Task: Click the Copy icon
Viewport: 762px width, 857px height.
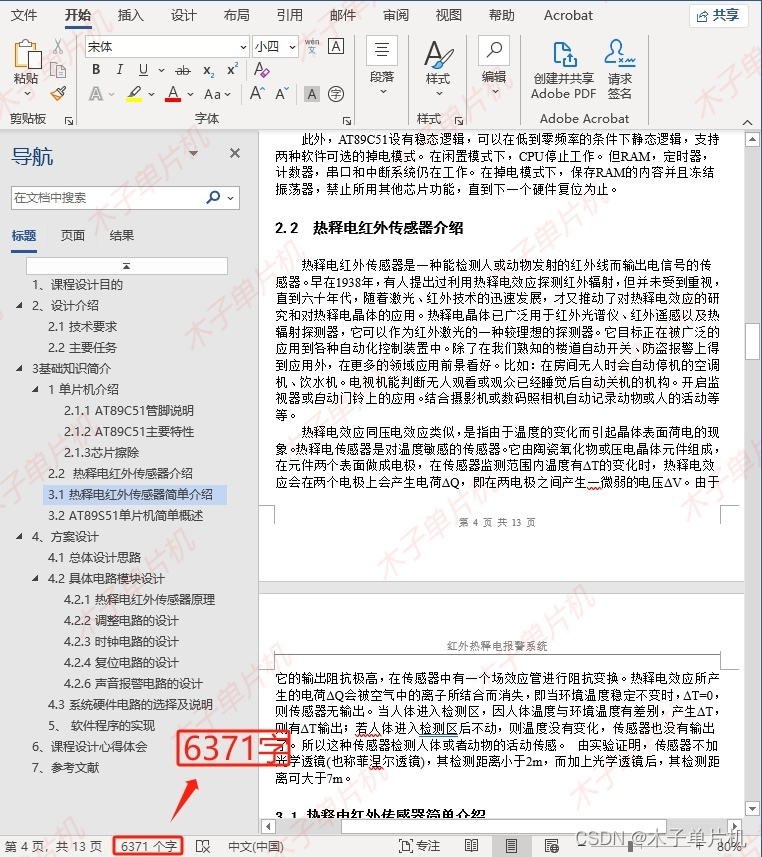Action: [58, 70]
